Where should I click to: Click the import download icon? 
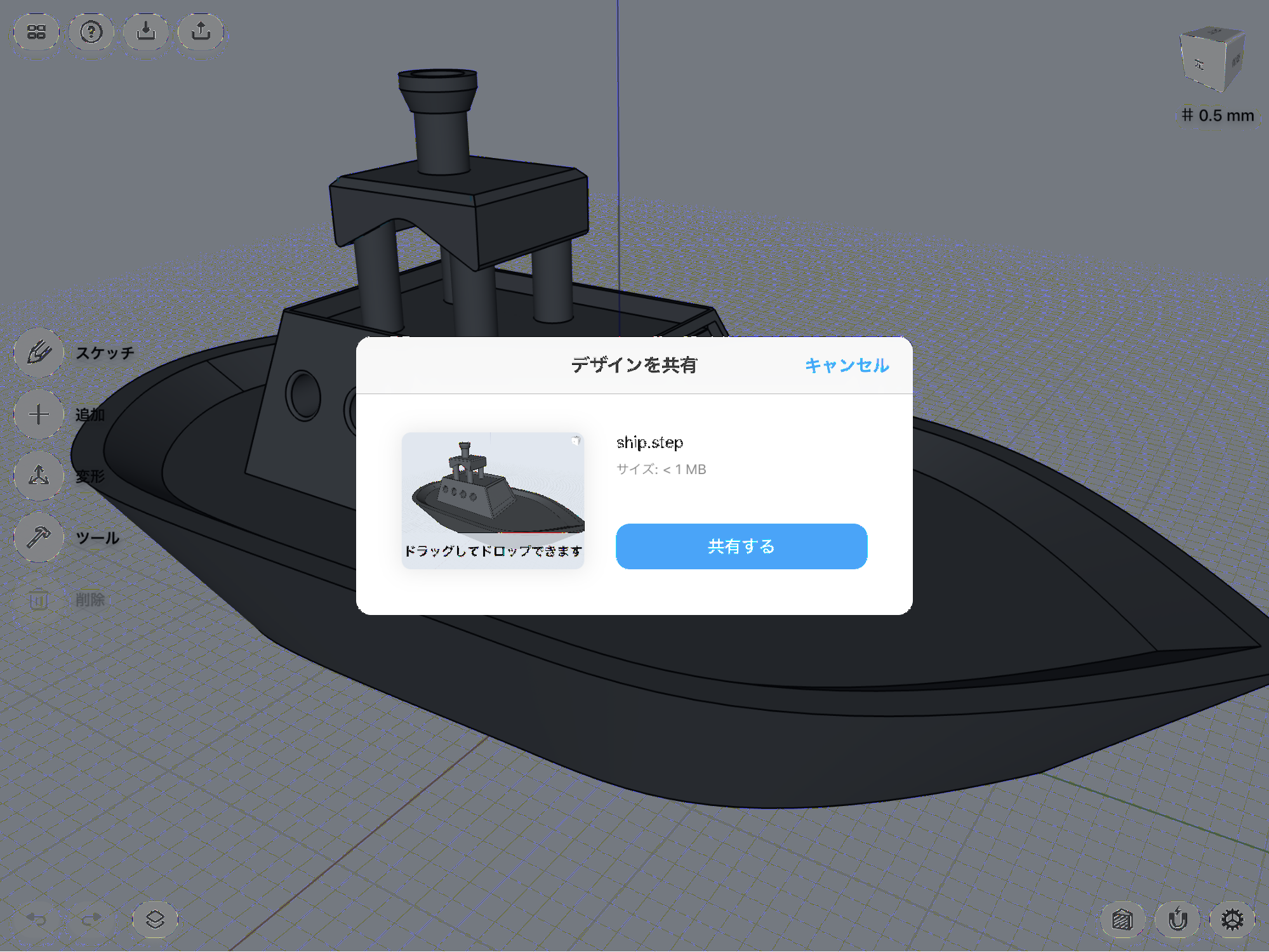click(x=146, y=32)
